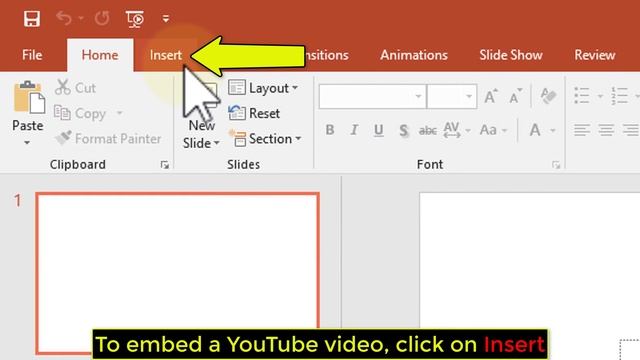The height and width of the screenshot is (360, 640).
Task: Open the Slide Show tab
Action: point(511,55)
